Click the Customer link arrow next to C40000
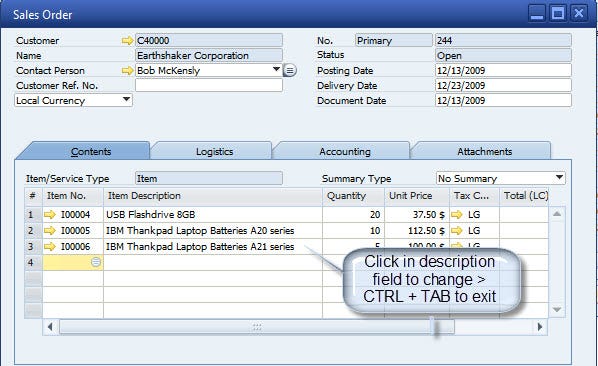The height and width of the screenshot is (366, 598). [x=127, y=40]
